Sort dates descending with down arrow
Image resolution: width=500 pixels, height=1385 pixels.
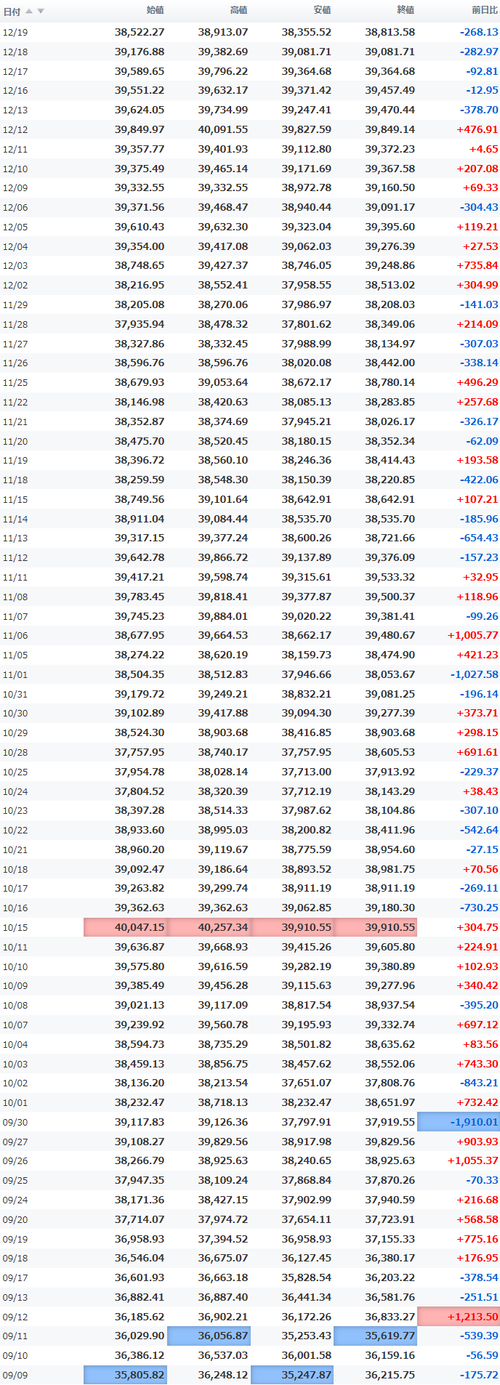click(x=41, y=11)
